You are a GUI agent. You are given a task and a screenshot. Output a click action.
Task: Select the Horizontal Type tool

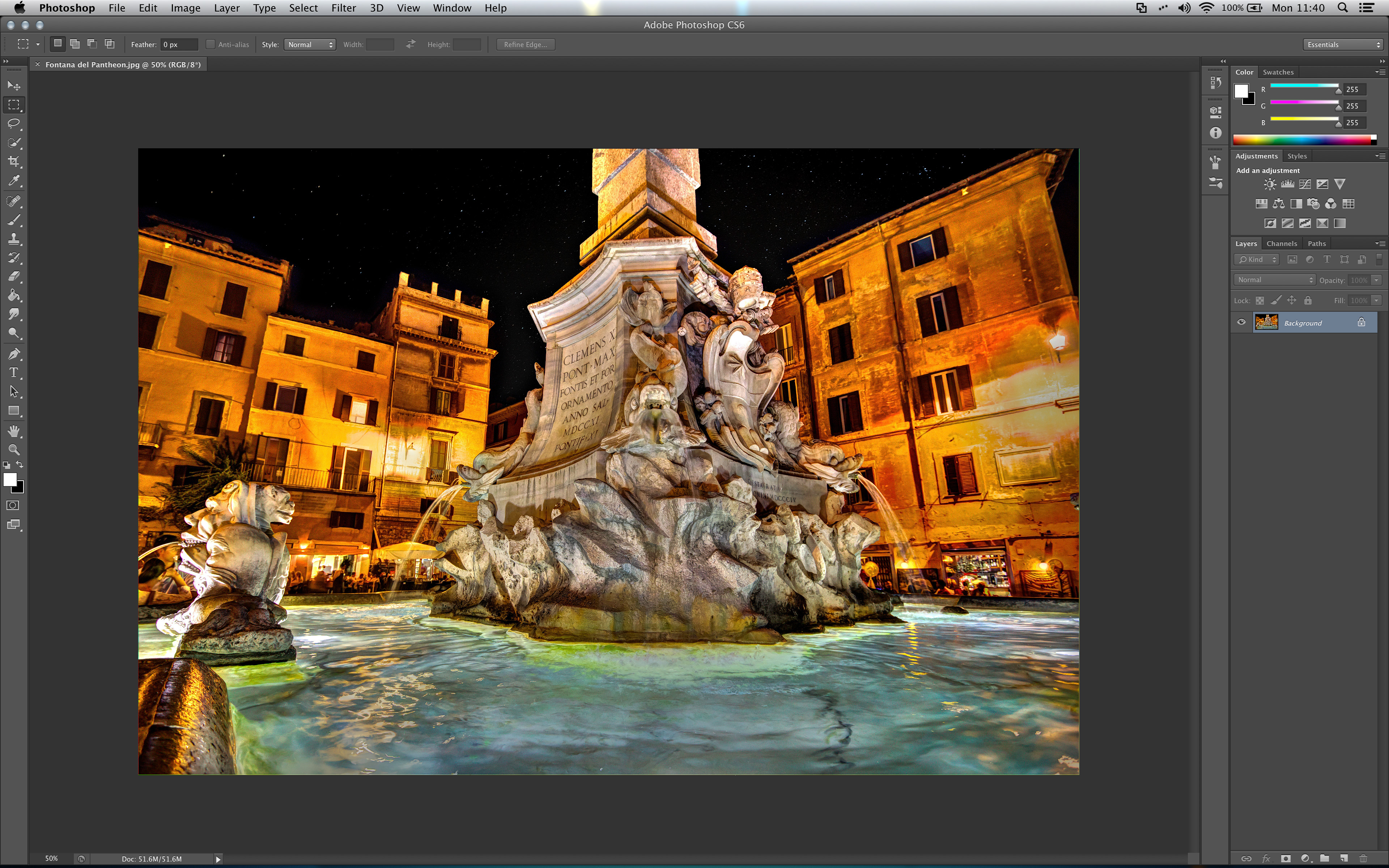pos(14,373)
